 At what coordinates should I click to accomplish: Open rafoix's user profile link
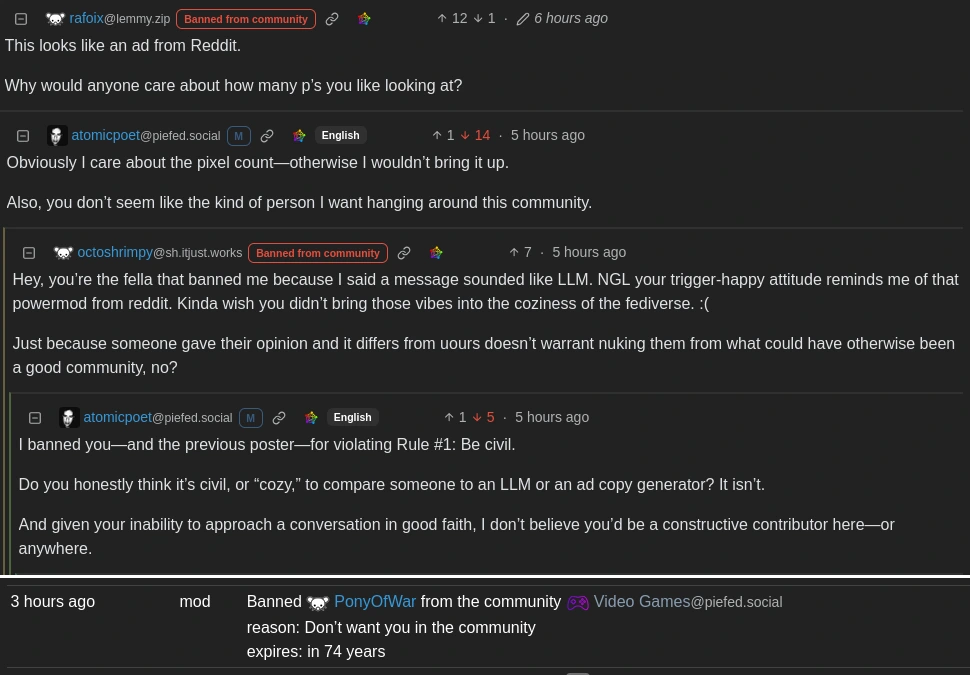pos(86,18)
